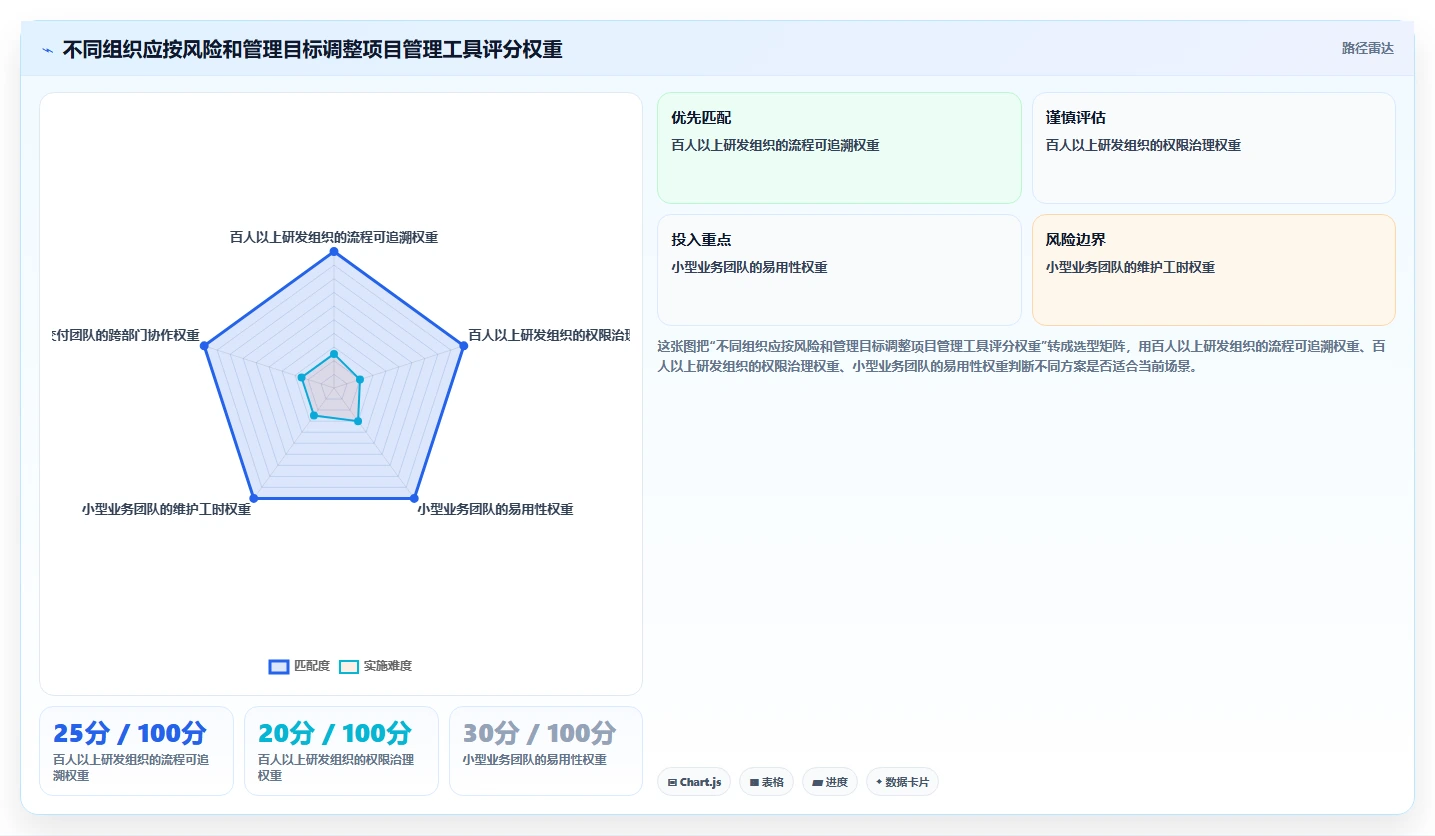The height and width of the screenshot is (836, 1435).
Task: Click radar axis label 百人以上研发组织的流程可追溯权重
Action: pyautogui.click(x=334, y=237)
